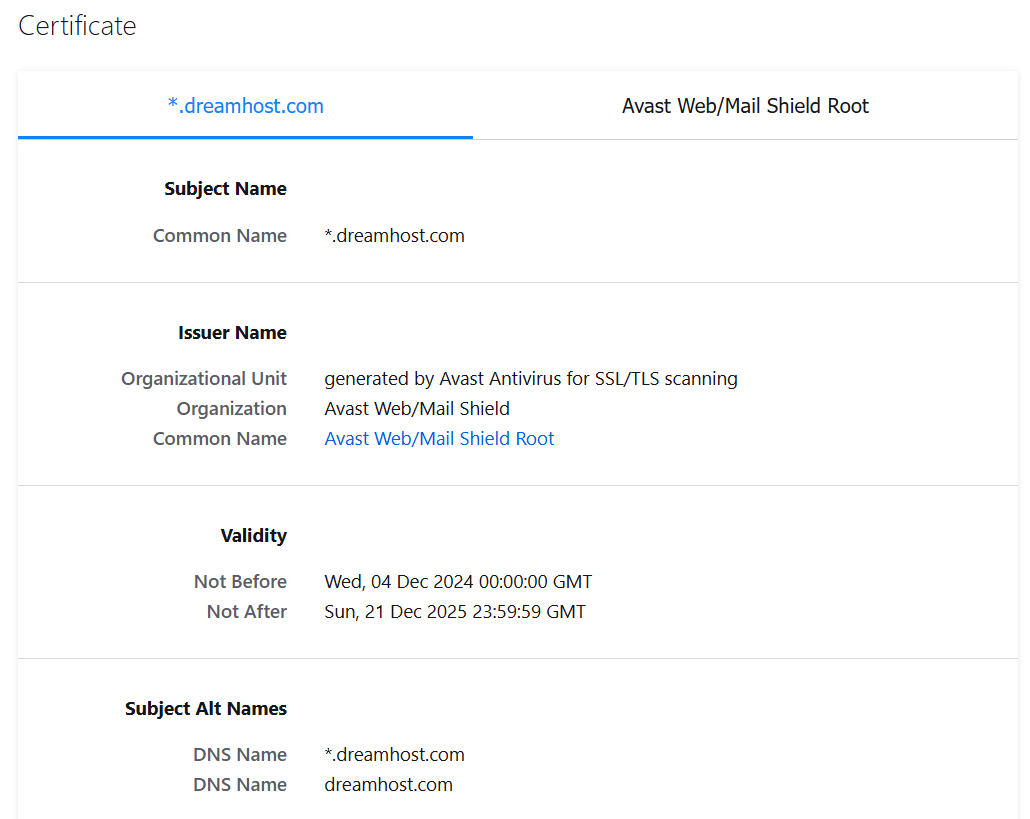Image resolution: width=1030 pixels, height=819 pixels.
Task: Click the Certificate page heading
Action: click(x=77, y=26)
